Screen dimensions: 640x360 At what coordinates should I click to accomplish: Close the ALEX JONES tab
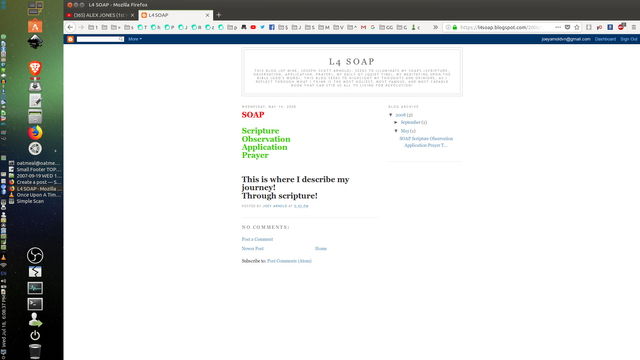132,15
